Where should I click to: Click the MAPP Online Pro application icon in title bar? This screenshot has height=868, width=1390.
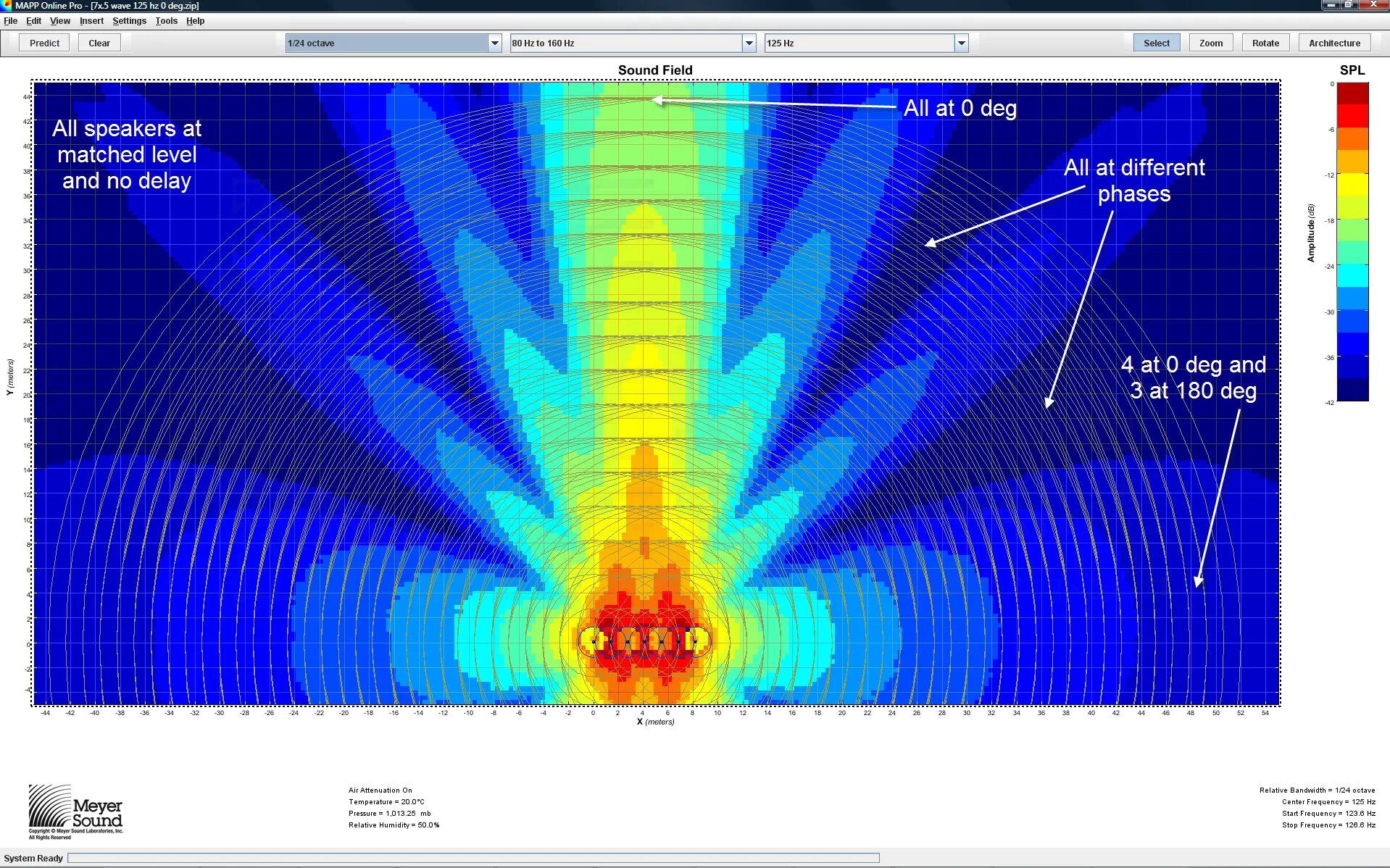6,5
